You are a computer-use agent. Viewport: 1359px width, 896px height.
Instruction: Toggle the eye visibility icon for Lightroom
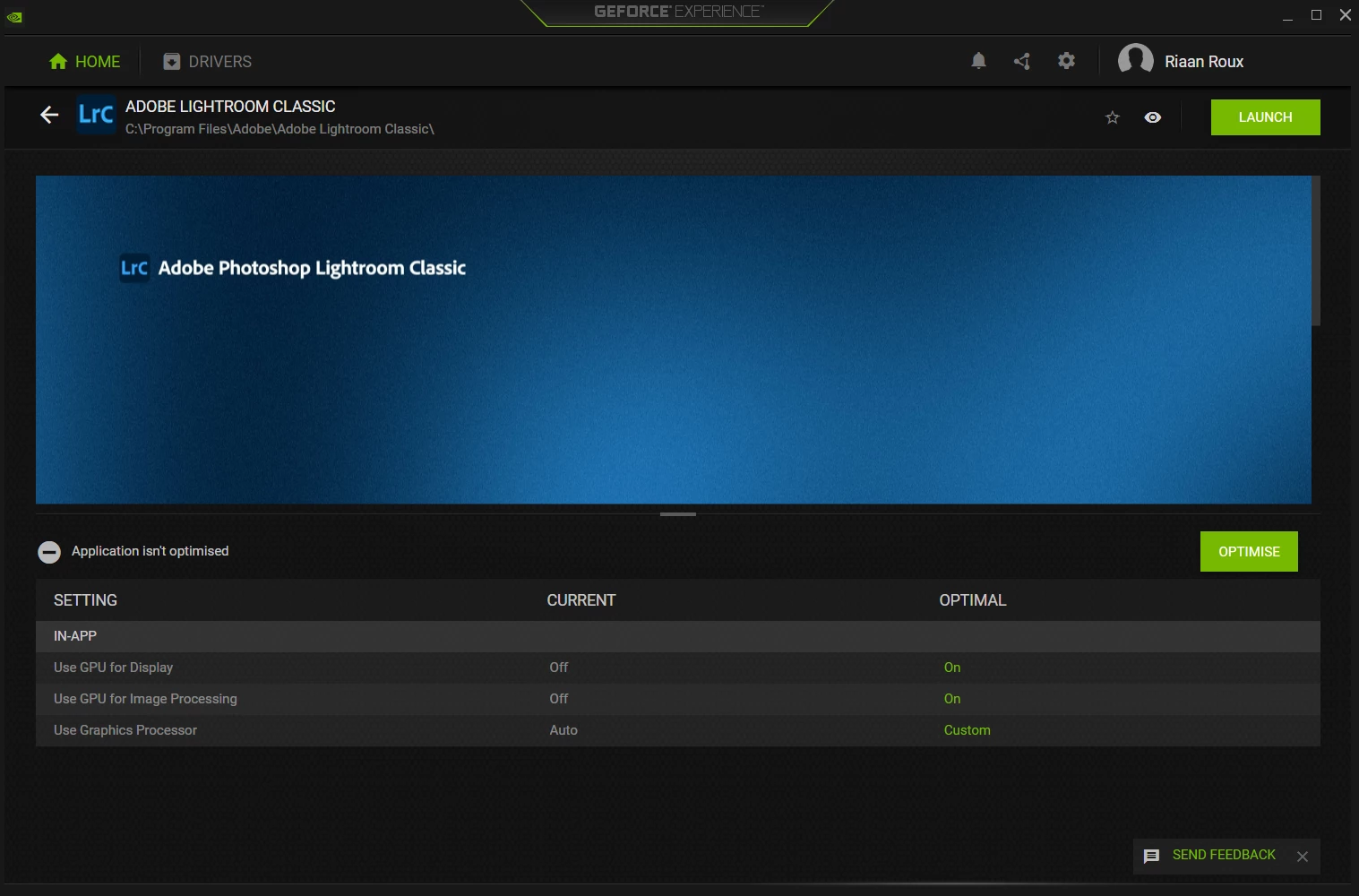click(x=1153, y=117)
